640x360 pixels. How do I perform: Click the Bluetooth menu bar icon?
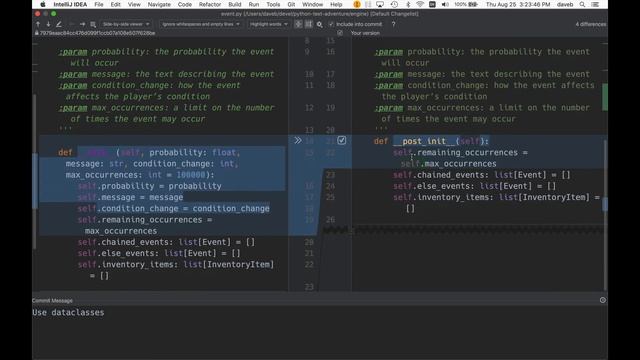408,4
